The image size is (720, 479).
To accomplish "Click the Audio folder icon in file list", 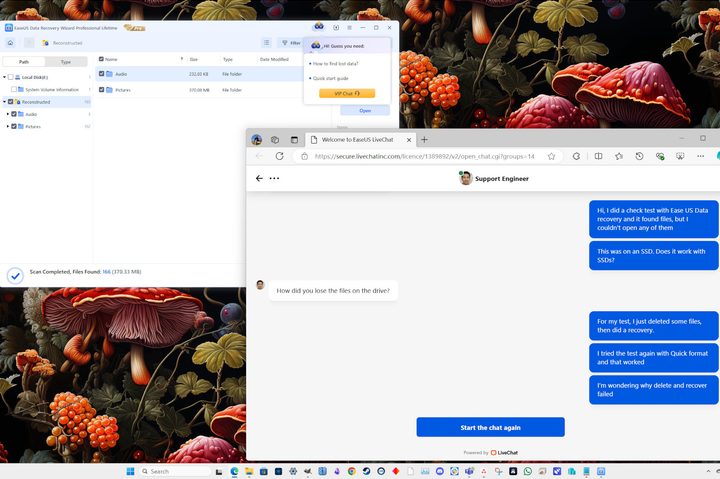I will [109, 73].
